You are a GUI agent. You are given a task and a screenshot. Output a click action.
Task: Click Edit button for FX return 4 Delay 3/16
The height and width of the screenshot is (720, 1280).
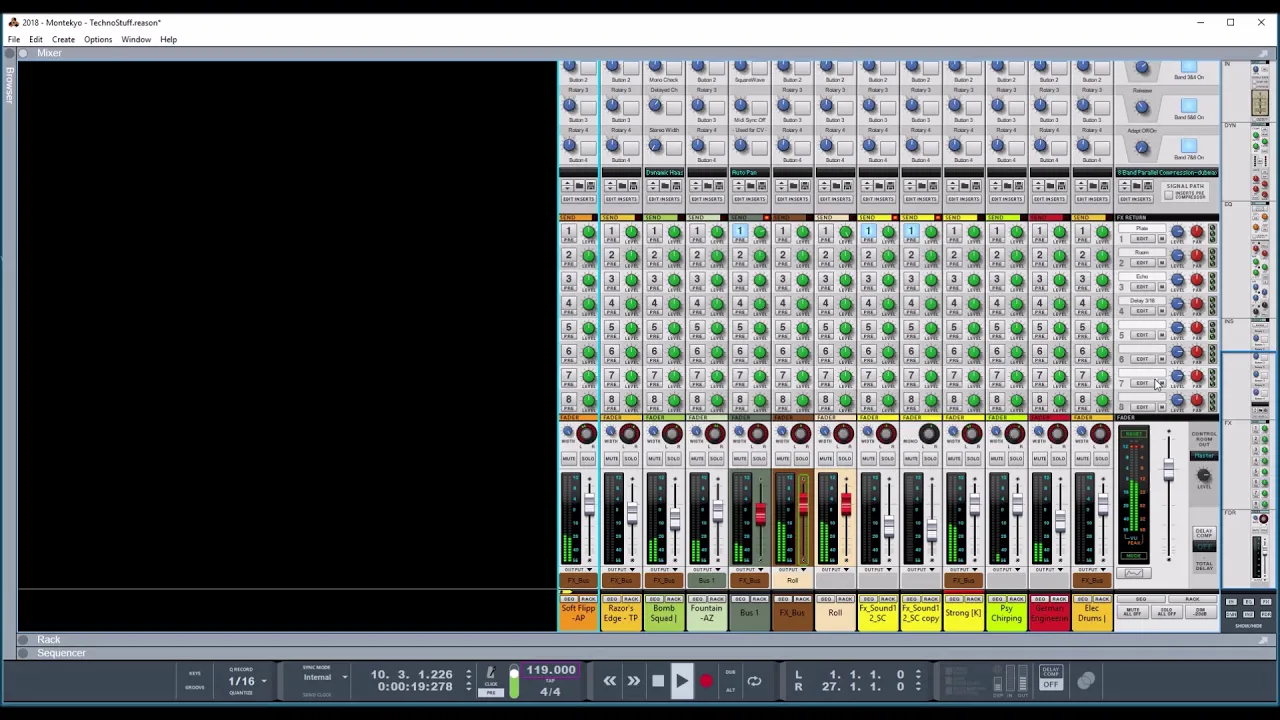(x=1142, y=311)
